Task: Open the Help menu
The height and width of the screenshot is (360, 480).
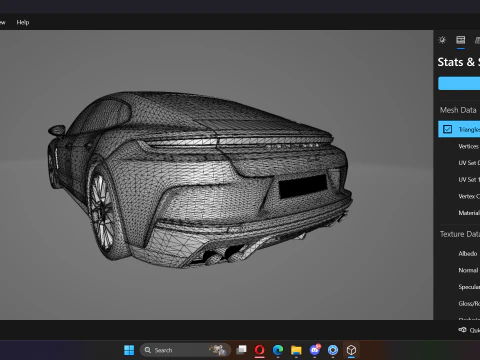Action: pyautogui.click(x=23, y=22)
